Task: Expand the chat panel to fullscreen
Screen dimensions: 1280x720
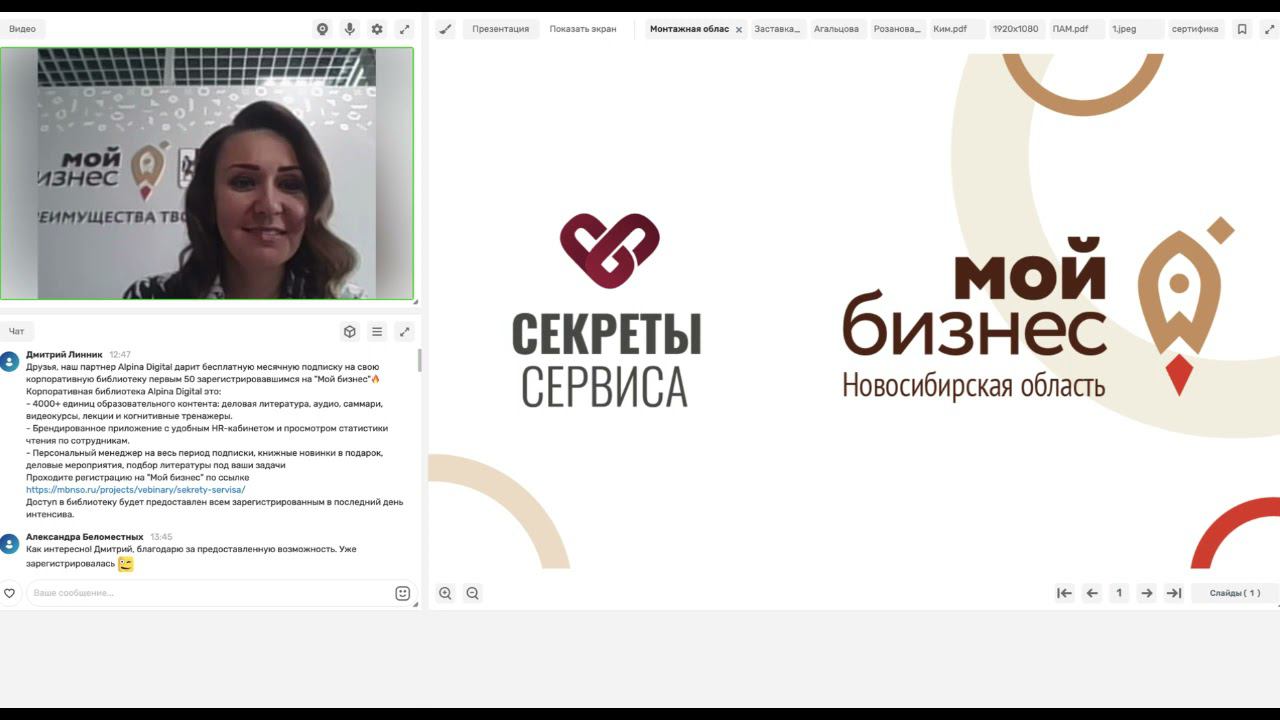Action: coord(404,331)
